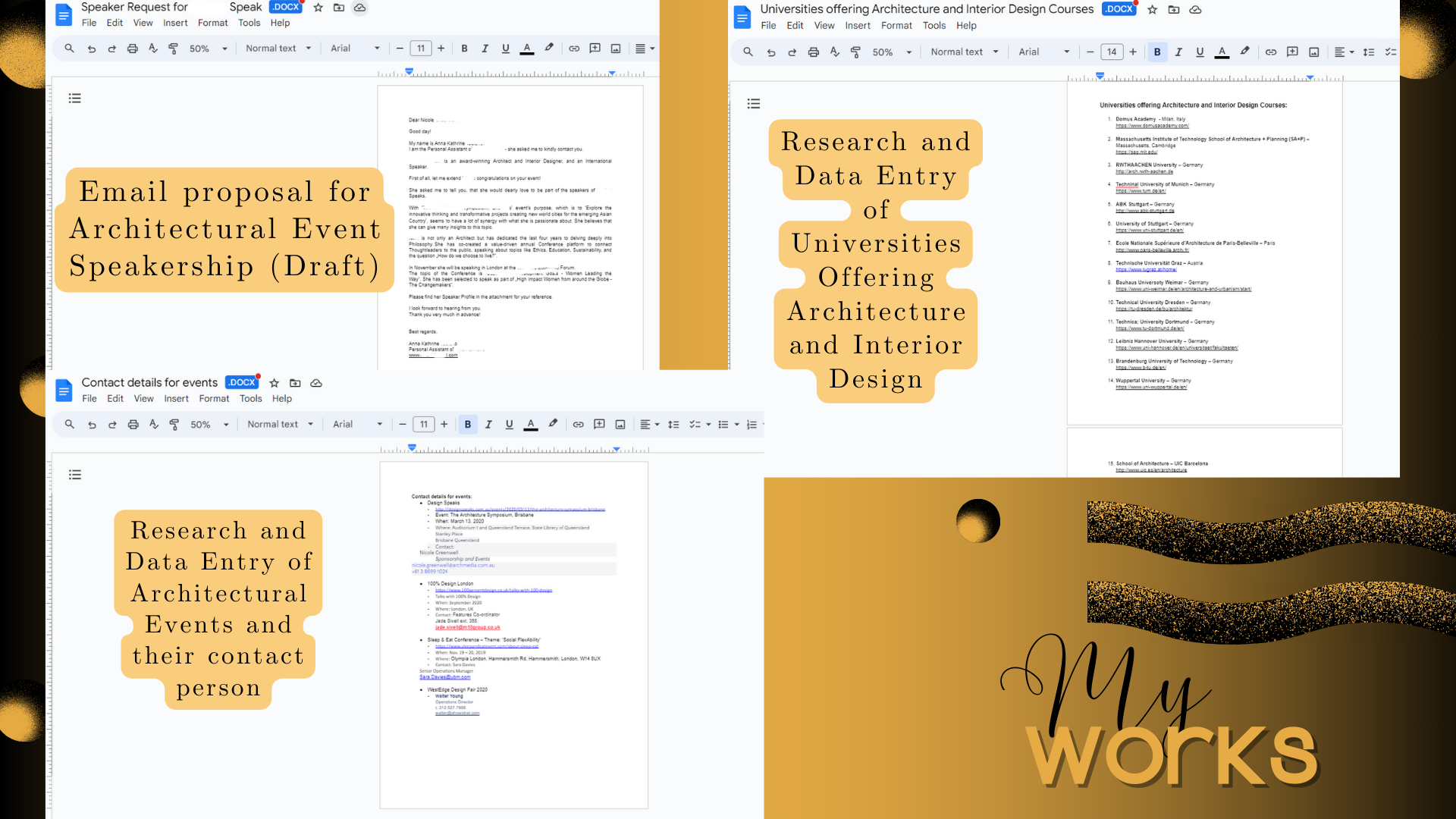This screenshot has height=819, width=1456.
Task: Click font size field showing 14
Action: (1112, 52)
